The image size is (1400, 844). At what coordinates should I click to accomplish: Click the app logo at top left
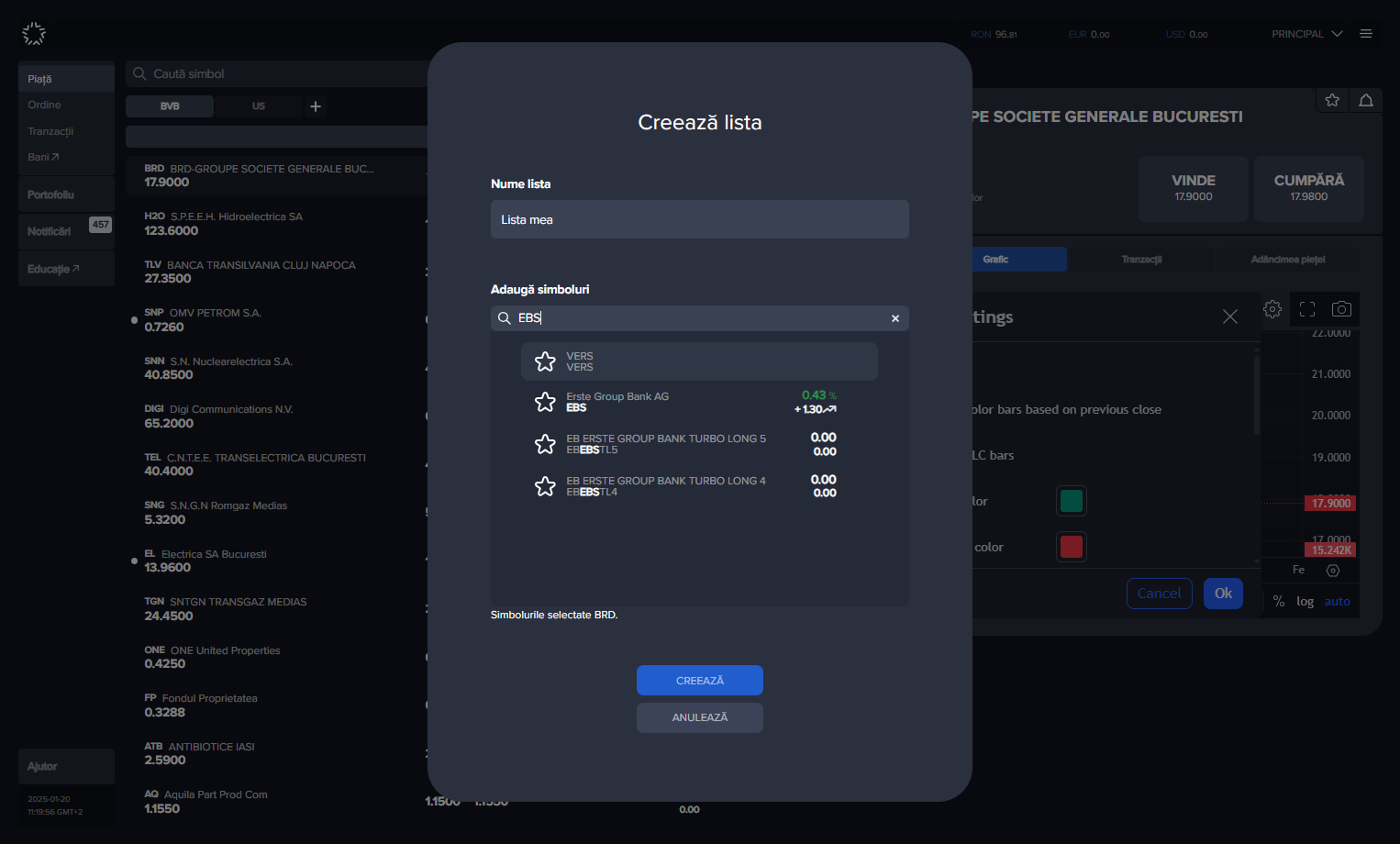(x=34, y=34)
